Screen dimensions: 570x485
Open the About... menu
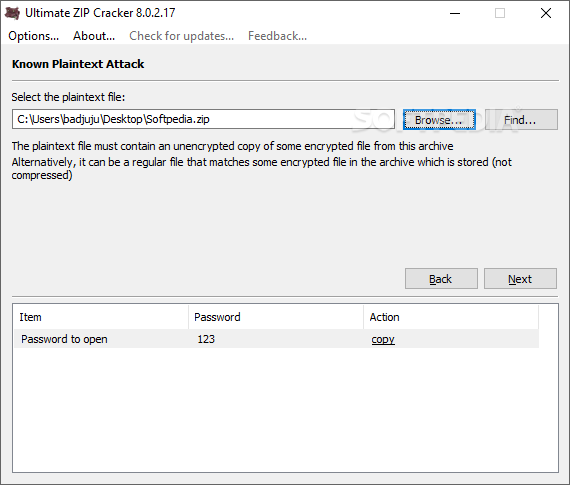click(94, 36)
